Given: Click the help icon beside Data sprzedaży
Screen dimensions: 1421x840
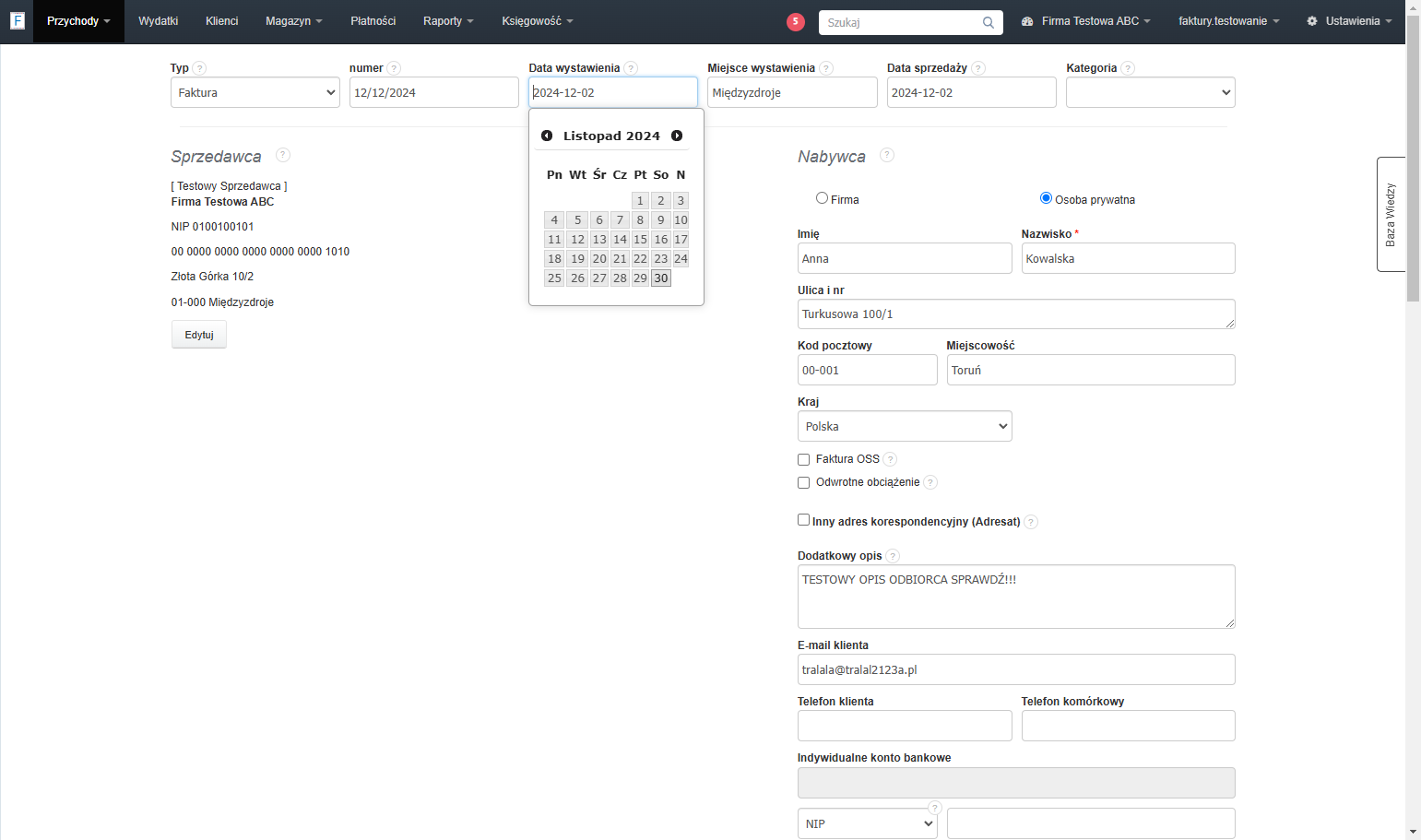Looking at the screenshot, I should click(978, 68).
